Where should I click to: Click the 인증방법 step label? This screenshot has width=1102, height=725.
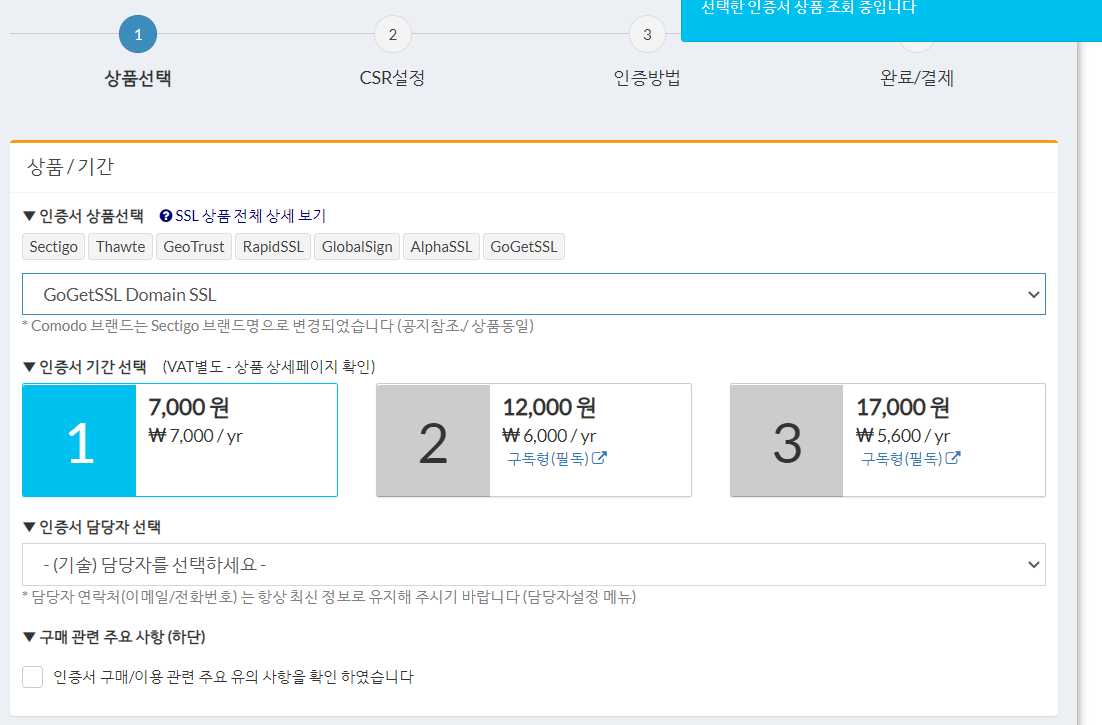pos(647,78)
